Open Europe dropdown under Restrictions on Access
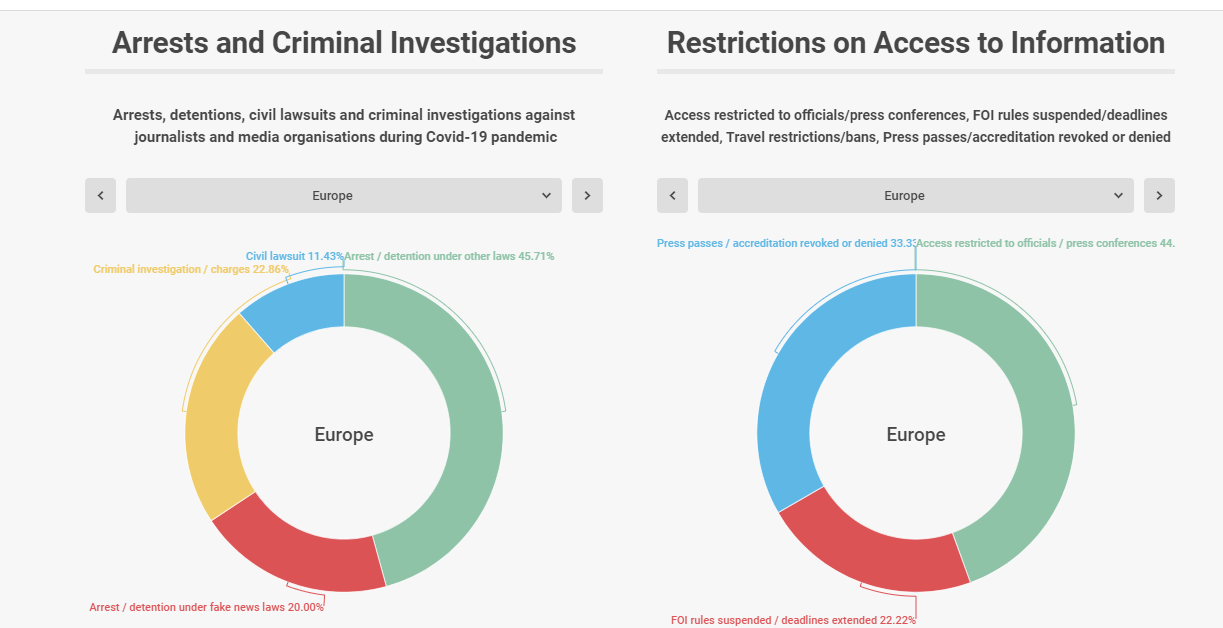This screenshot has width=1223, height=628. tap(915, 196)
